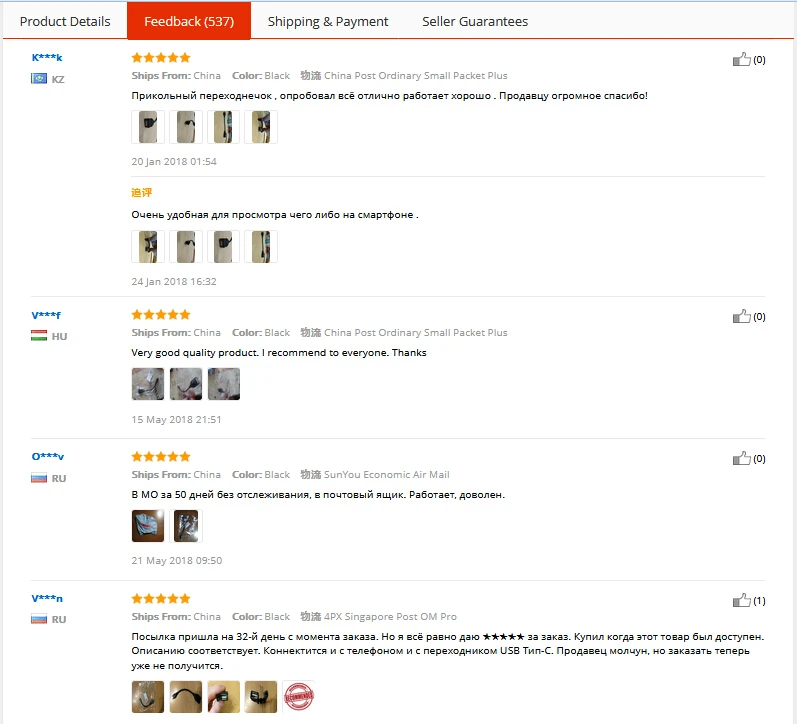Open reviewer profile O***v
The height and width of the screenshot is (724, 797).
click(x=48, y=457)
